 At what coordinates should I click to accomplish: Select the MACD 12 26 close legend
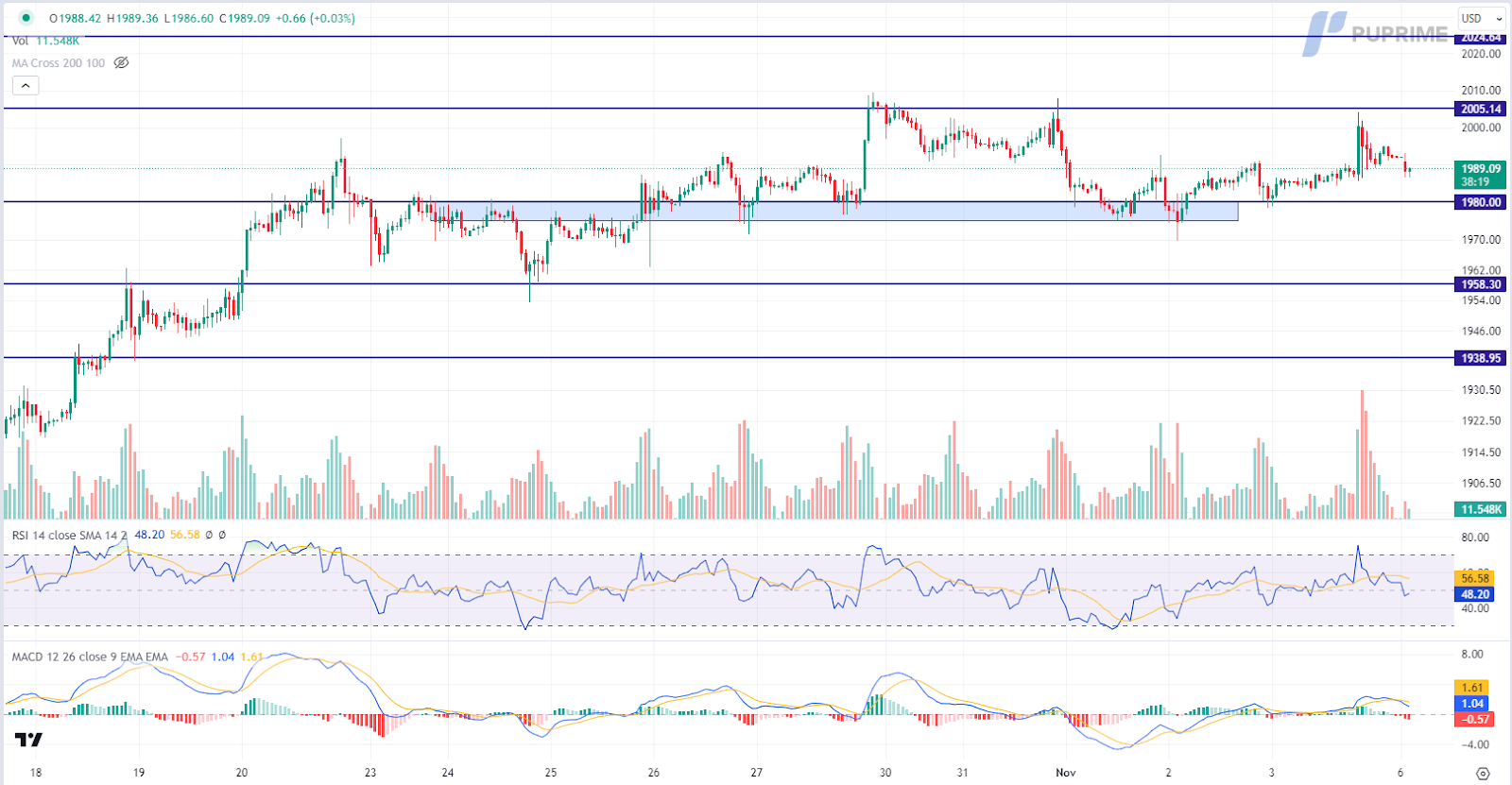(x=90, y=657)
